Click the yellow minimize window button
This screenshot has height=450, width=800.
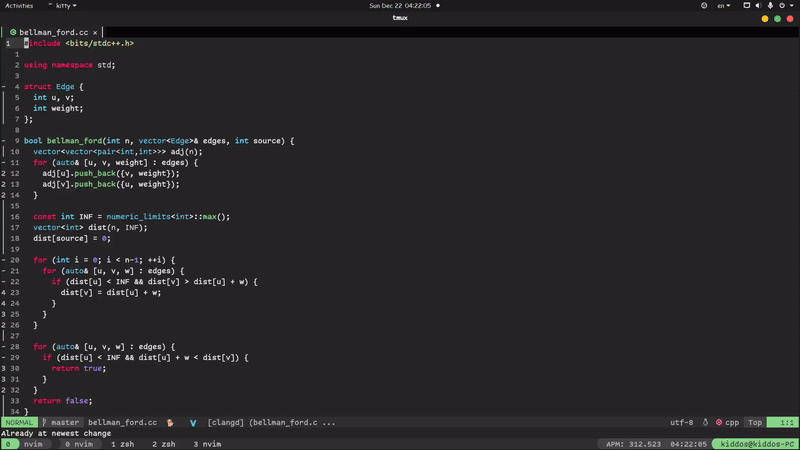click(765, 19)
